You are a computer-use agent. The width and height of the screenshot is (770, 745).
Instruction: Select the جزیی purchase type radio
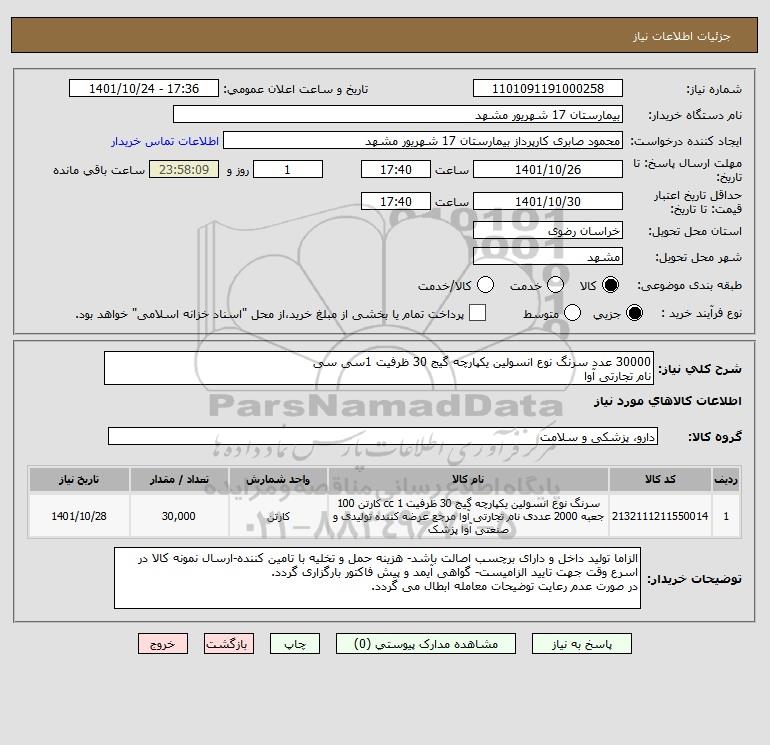(634, 313)
